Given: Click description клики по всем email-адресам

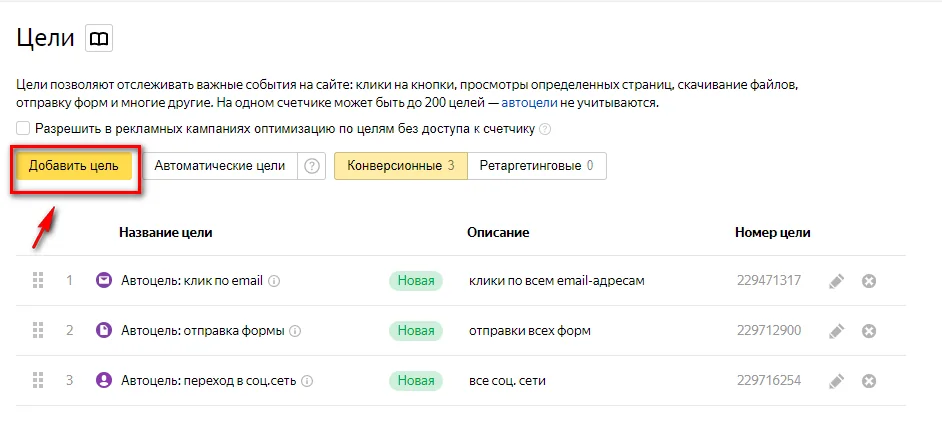Looking at the screenshot, I should click(x=557, y=281).
